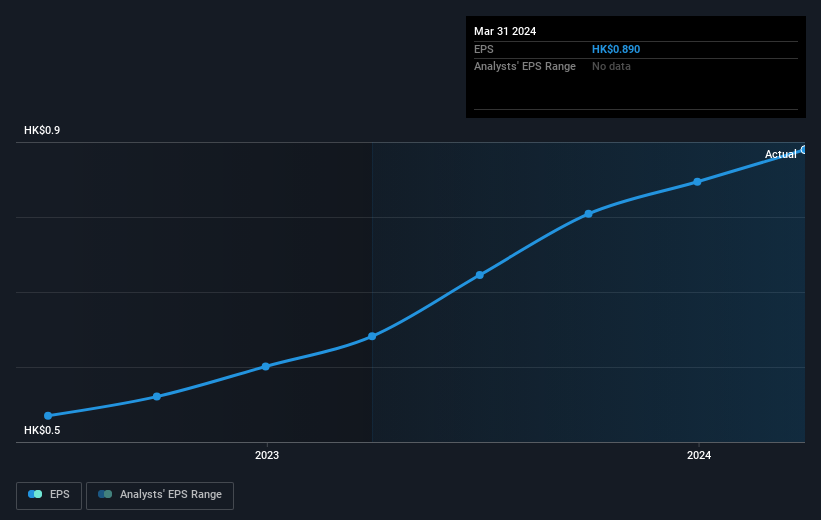This screenshot has width=821, height=520.
Task: Toggle the EPS legend button
Action: coord(49,495)
